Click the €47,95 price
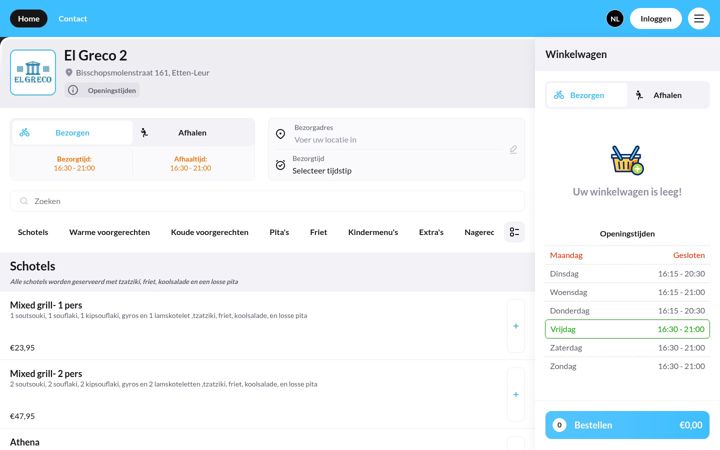Viewport: 720px width, 450px height. (22, 416)
